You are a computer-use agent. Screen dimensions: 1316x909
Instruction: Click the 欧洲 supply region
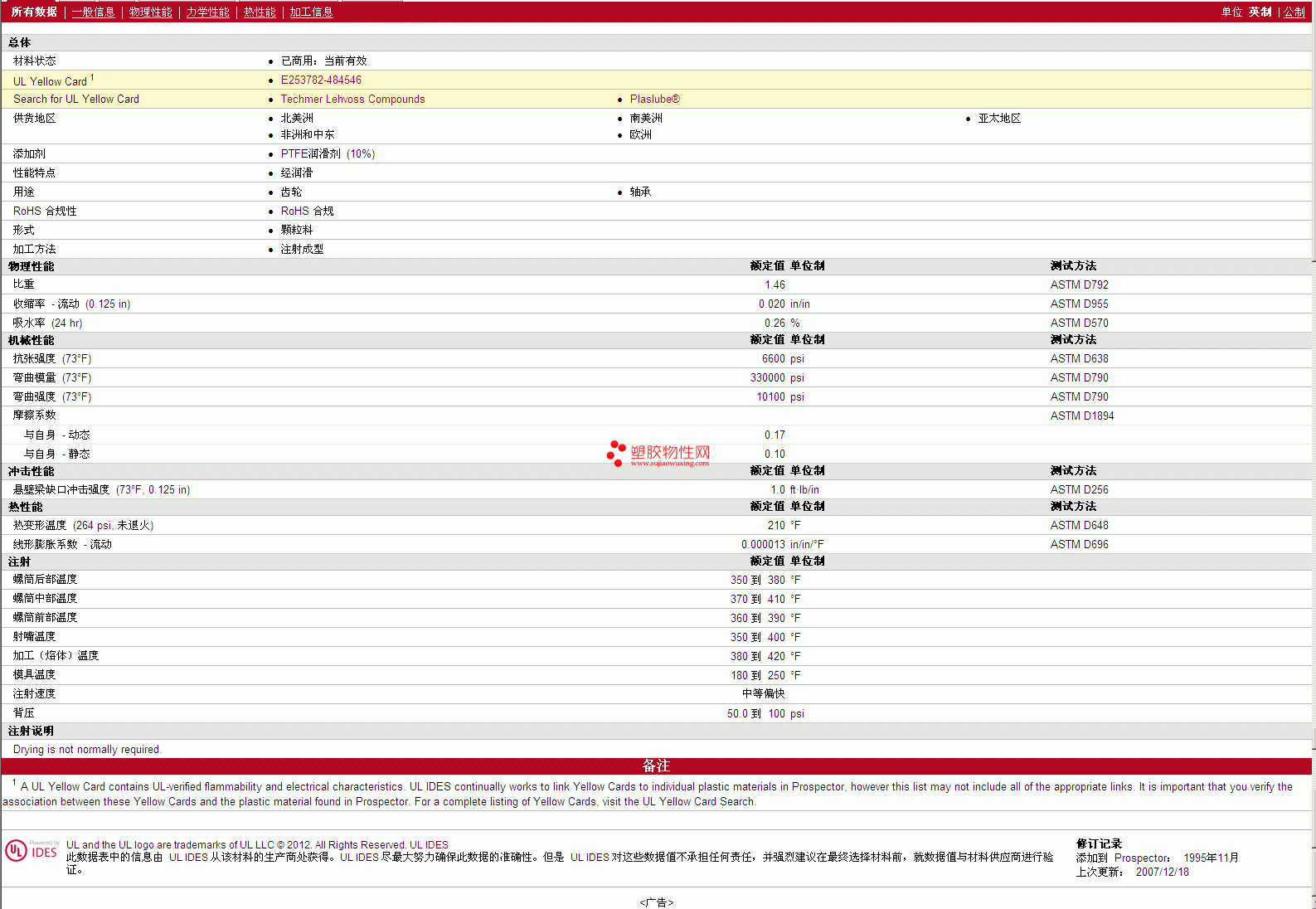640,134
